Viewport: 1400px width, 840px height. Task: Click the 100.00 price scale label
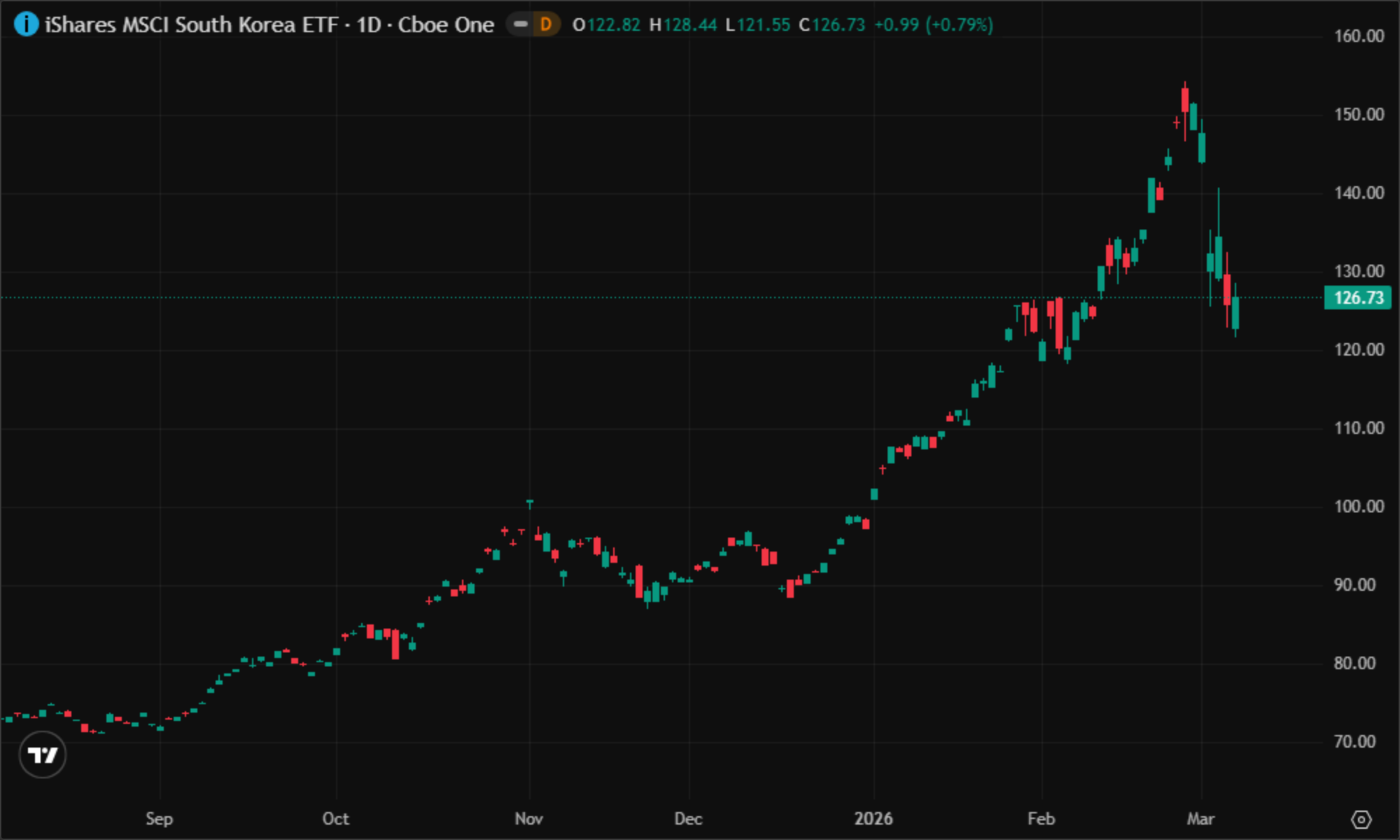coord(1359,506)
